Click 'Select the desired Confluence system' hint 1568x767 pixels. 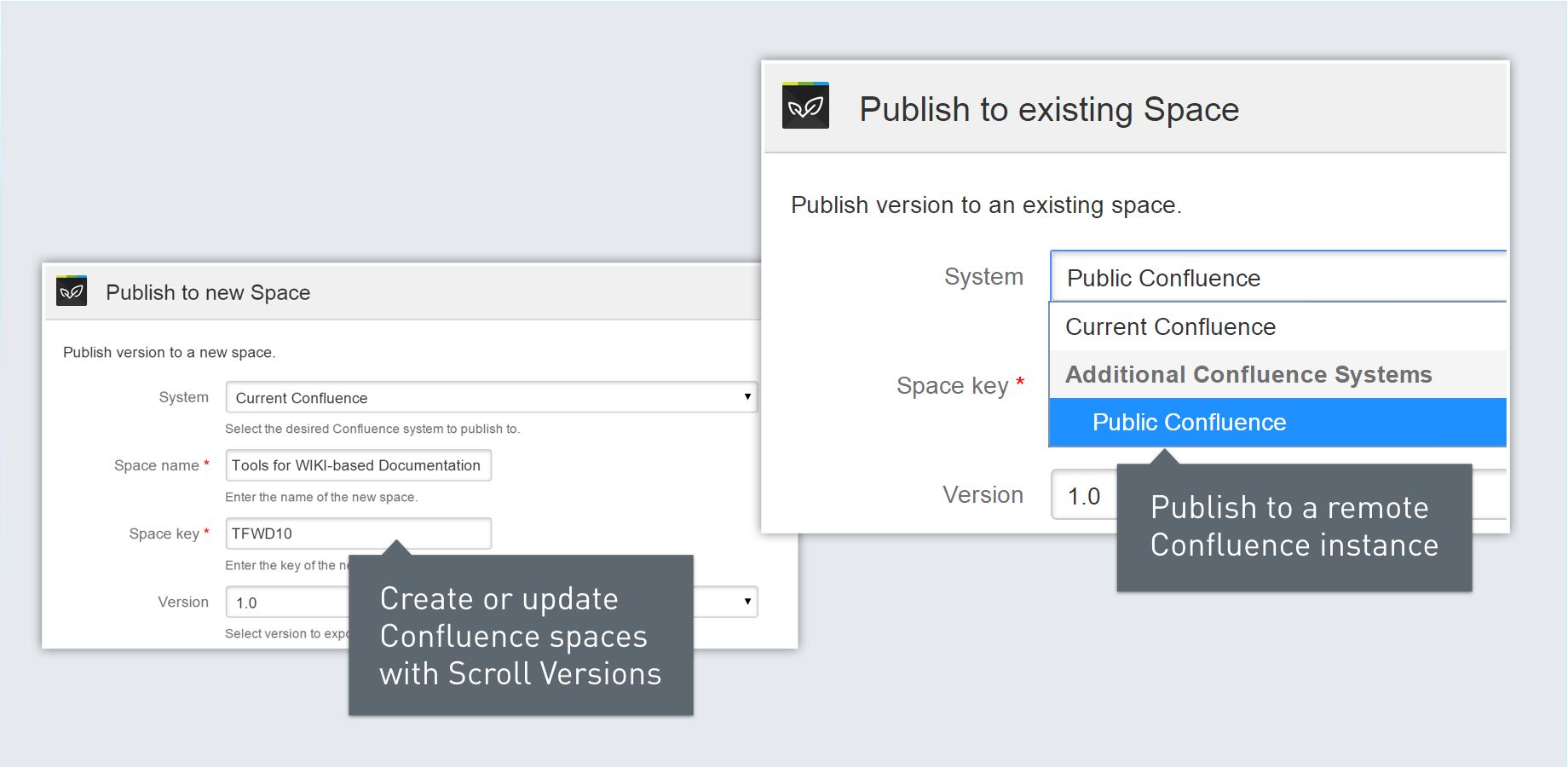point(372,429)
